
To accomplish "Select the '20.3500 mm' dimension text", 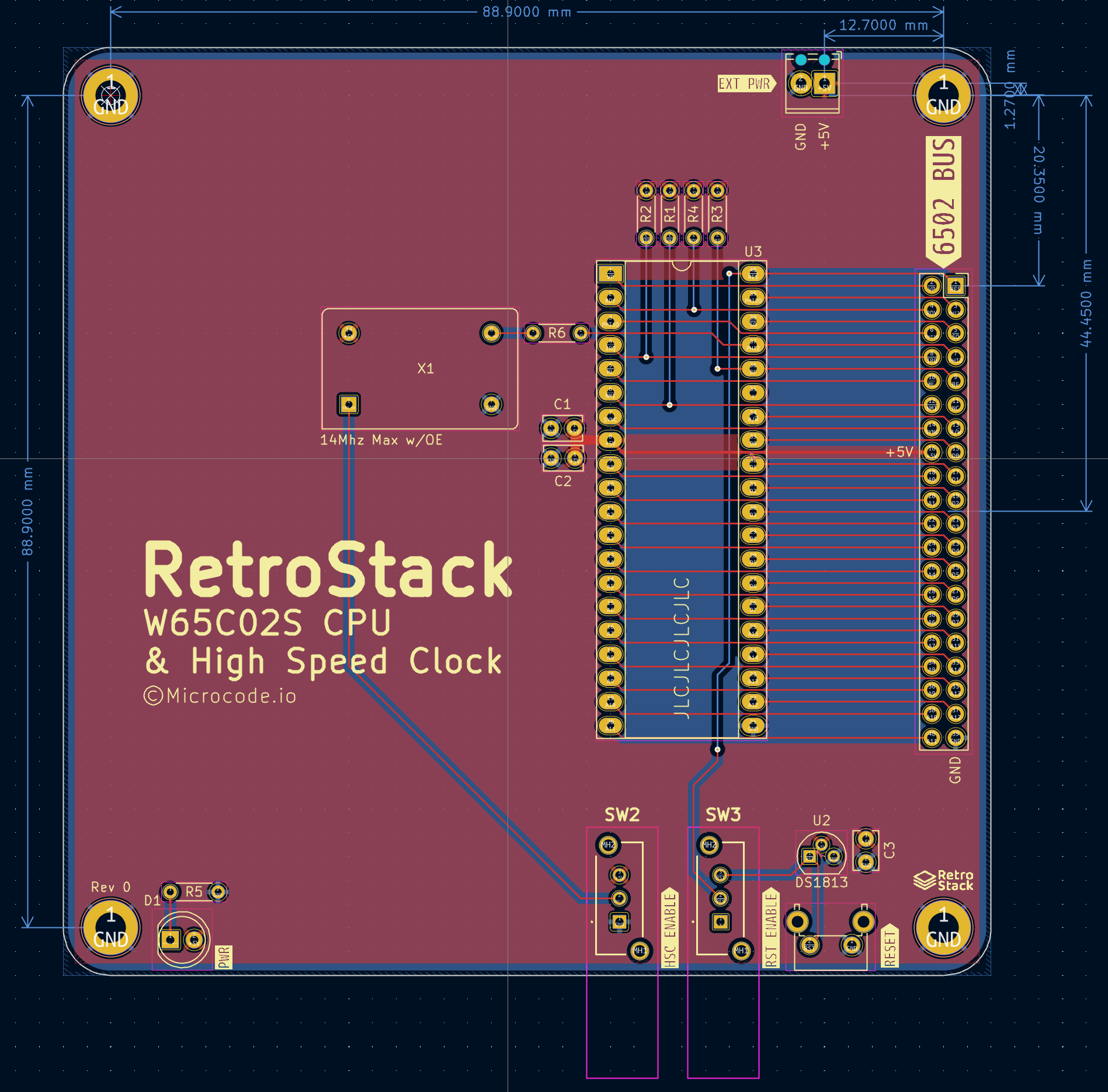I will (x=1038, y=190).
